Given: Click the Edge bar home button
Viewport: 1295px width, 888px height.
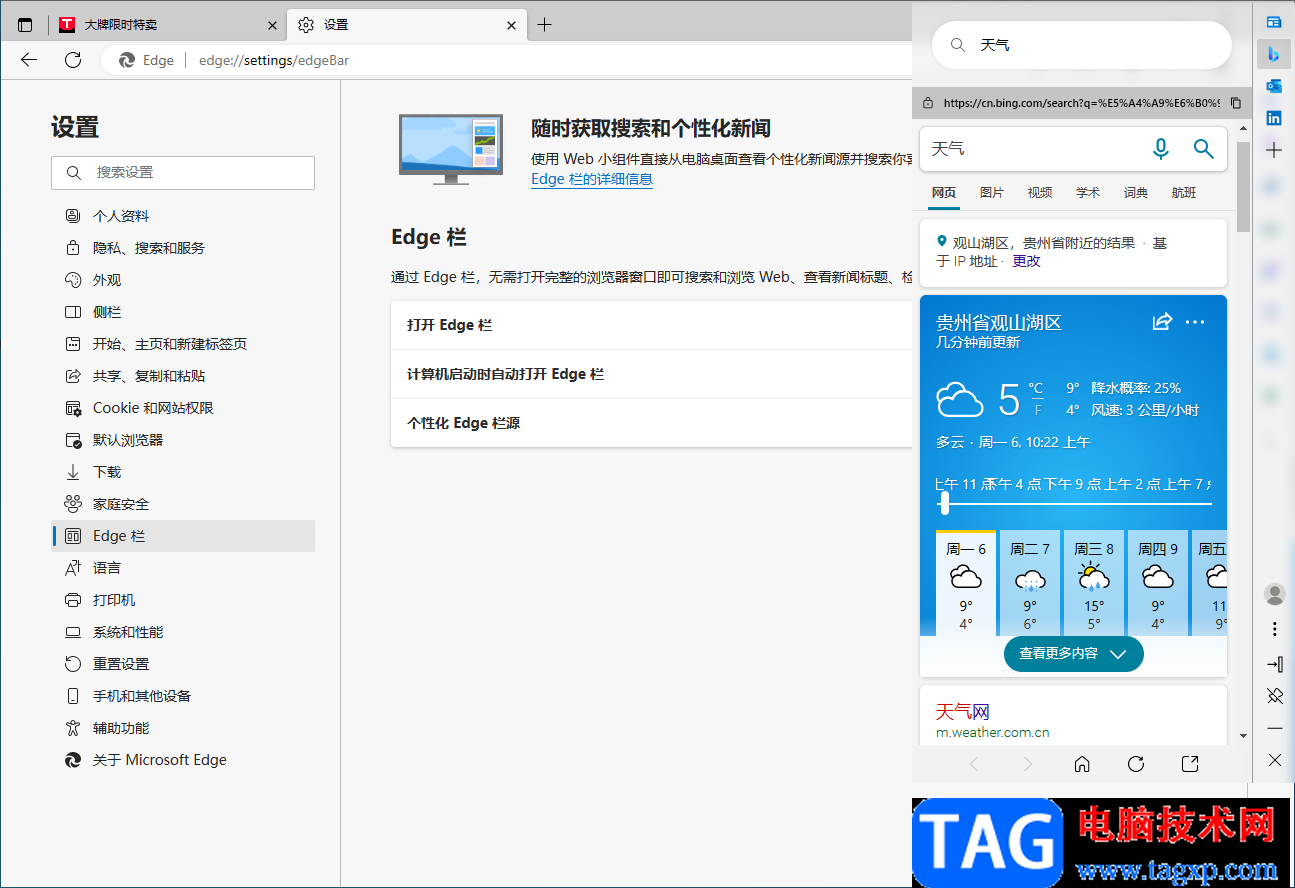Looking at the screenshot, I should [x=1082, y=764].
